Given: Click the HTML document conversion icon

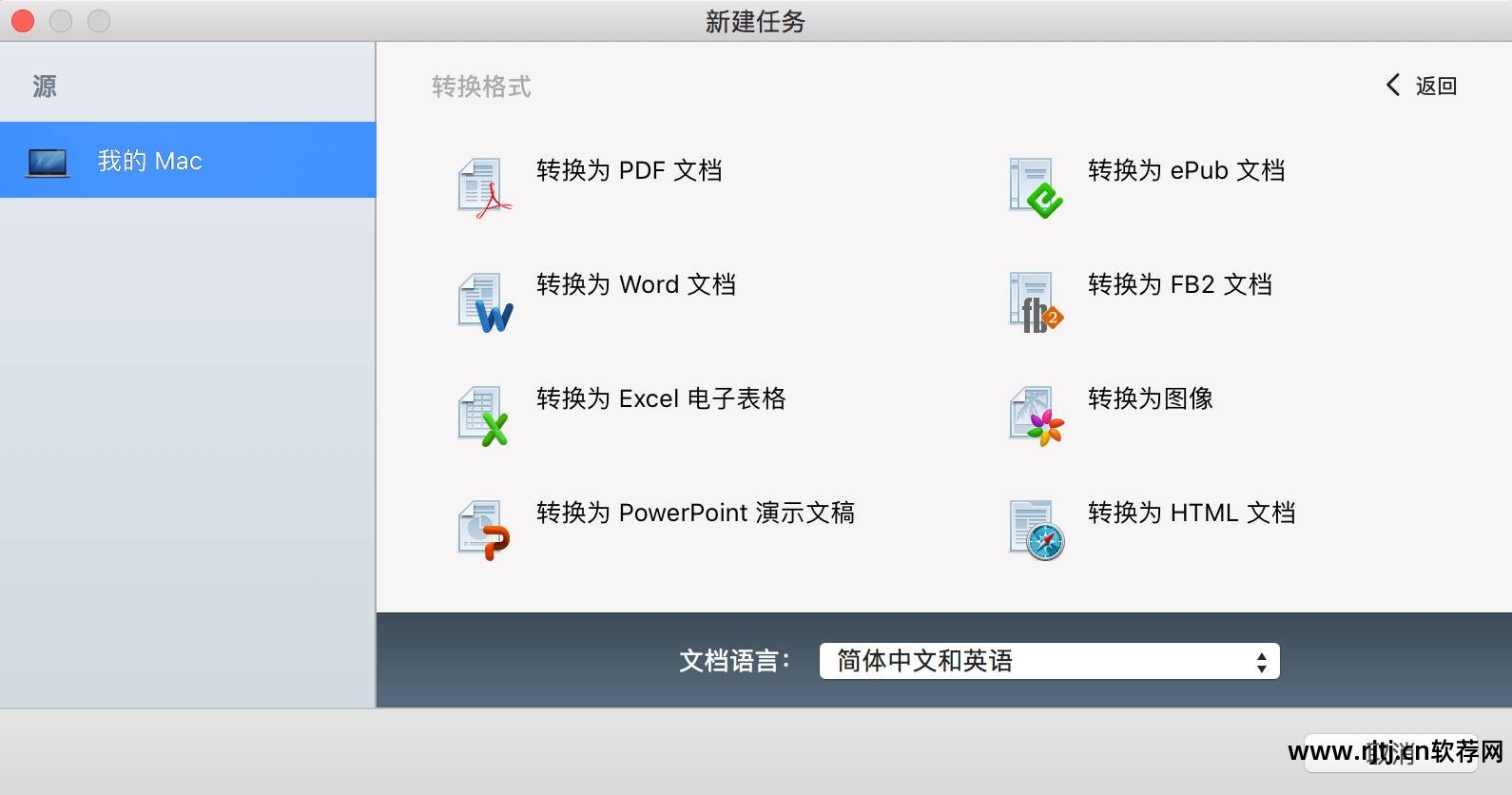Looking at the screenshot, I should (1037, 531).
